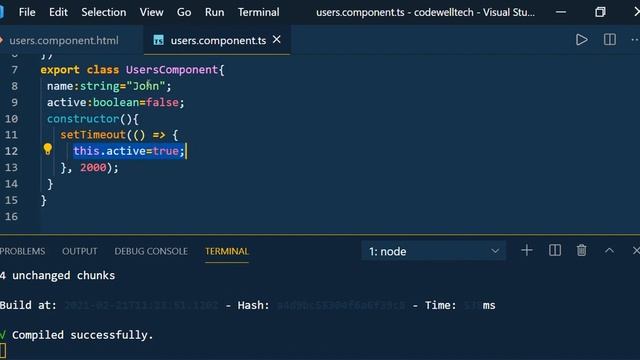Close the terminal panel
Viewport: 640px width, 360px height.
[636, 251]
